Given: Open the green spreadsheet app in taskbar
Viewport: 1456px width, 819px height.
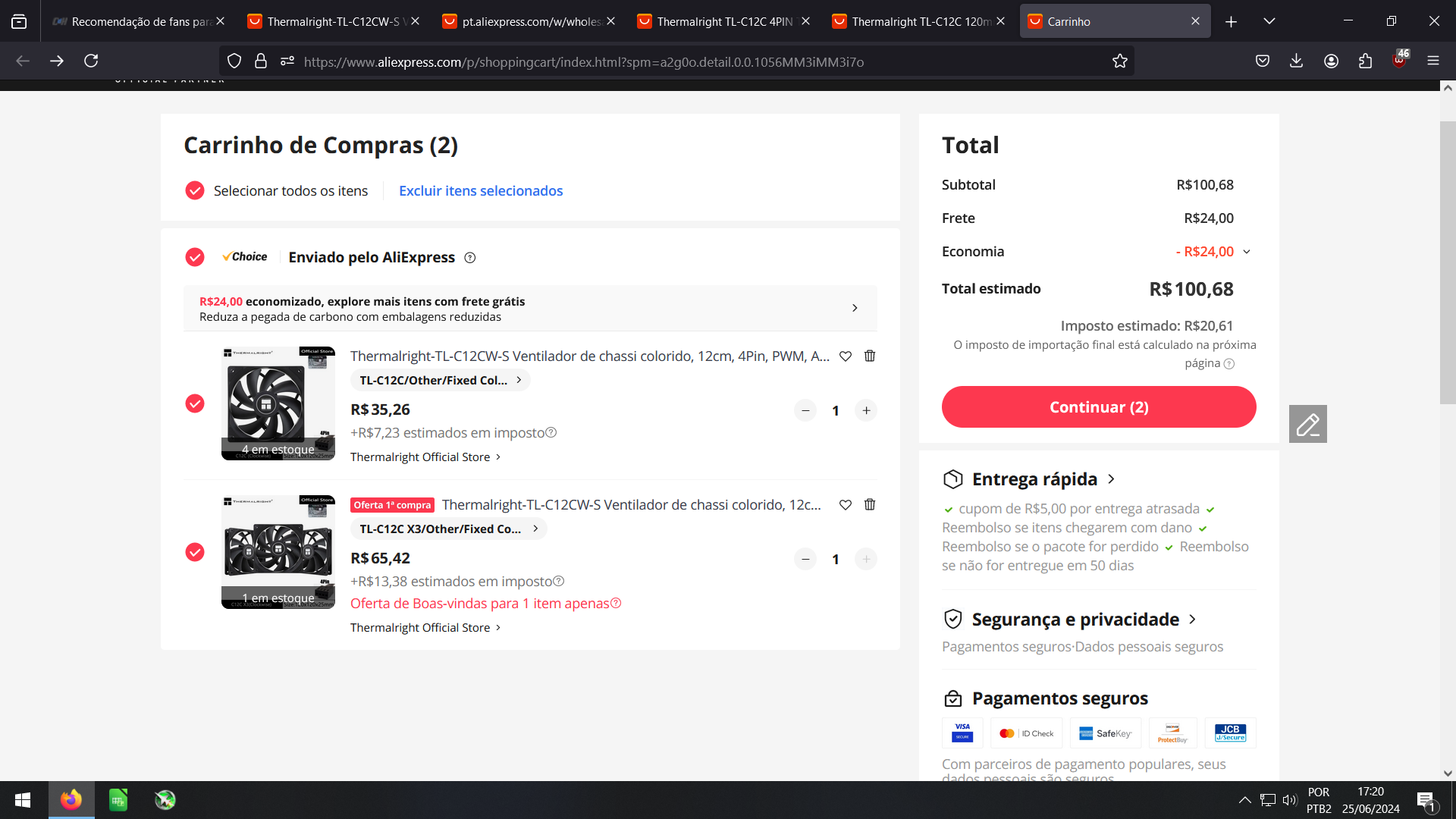Looking at the screenshot, I should coord(118,800).
